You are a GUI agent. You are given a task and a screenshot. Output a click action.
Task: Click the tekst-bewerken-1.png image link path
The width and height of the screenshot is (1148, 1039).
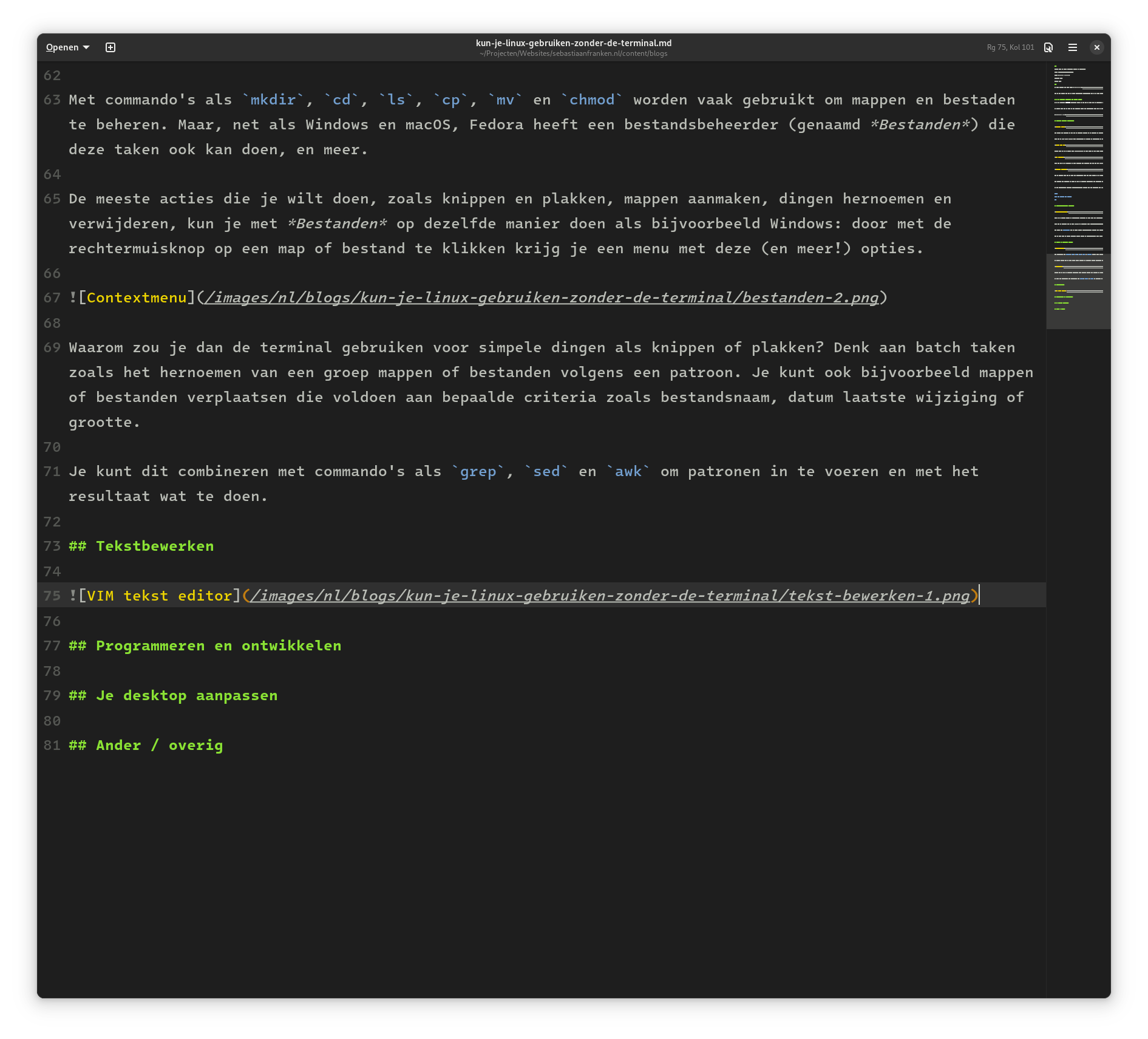[x=610, y=596]
